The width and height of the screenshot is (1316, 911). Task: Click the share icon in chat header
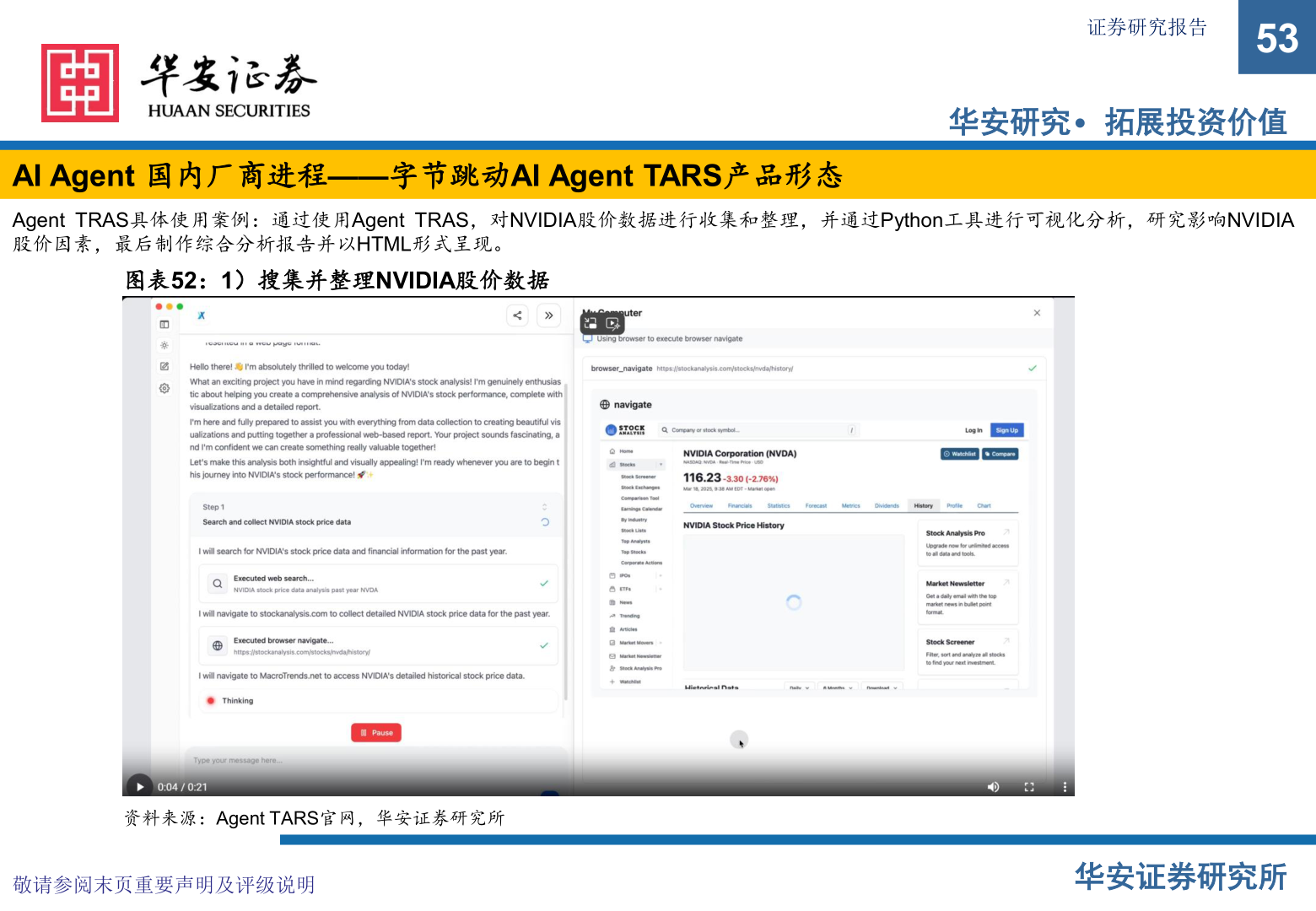[517, 315]
